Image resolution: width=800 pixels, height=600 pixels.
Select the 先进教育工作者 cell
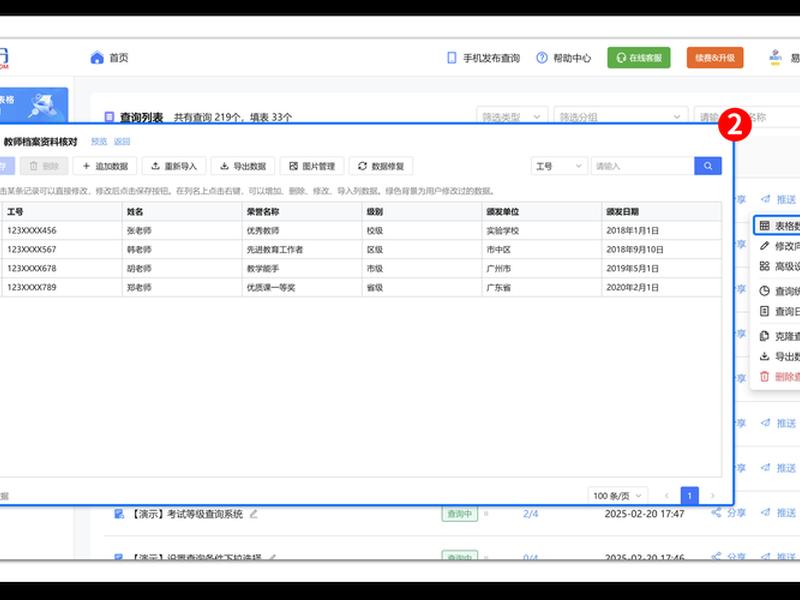pos(302,249)
